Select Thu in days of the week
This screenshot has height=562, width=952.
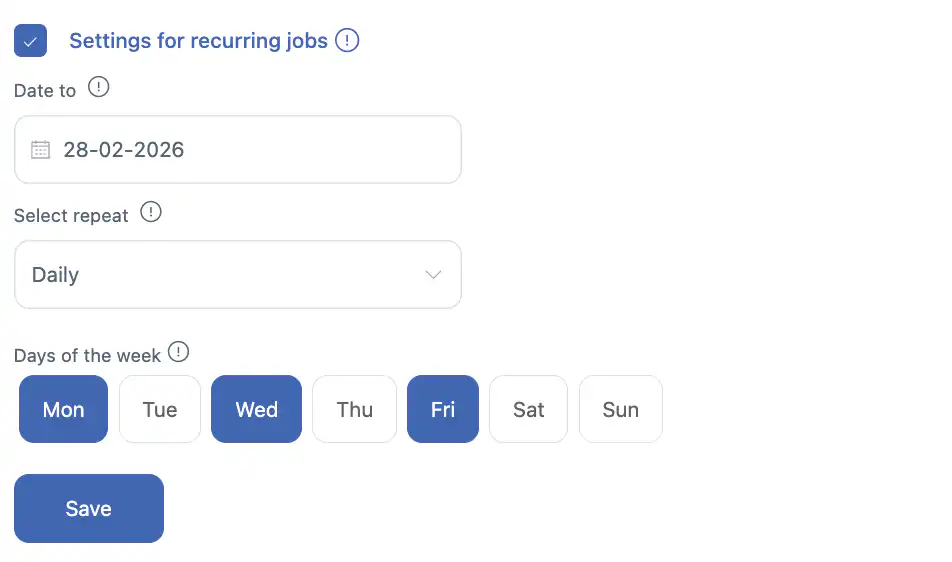(x=354, y=409)
